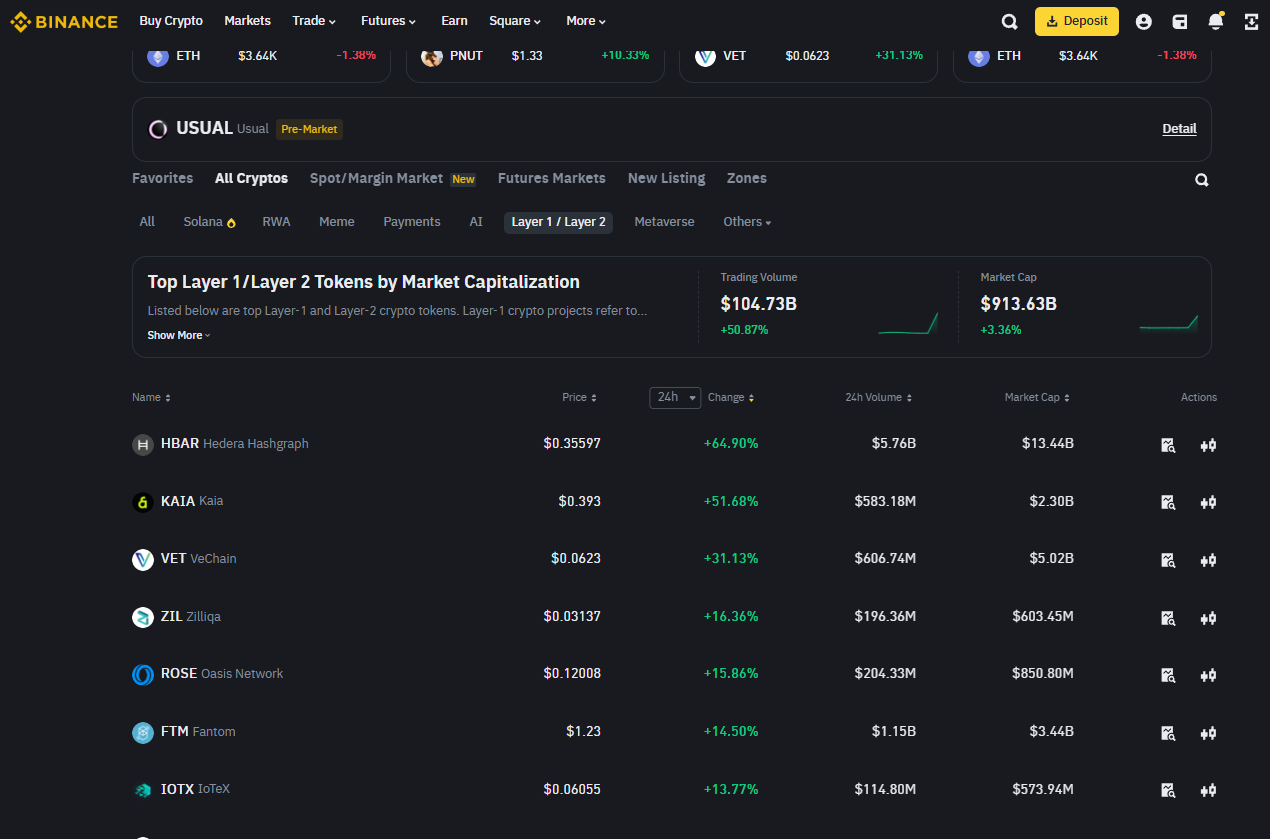
Task: Click the Trading Volume sparkline chart
Action: pos(908,323)
